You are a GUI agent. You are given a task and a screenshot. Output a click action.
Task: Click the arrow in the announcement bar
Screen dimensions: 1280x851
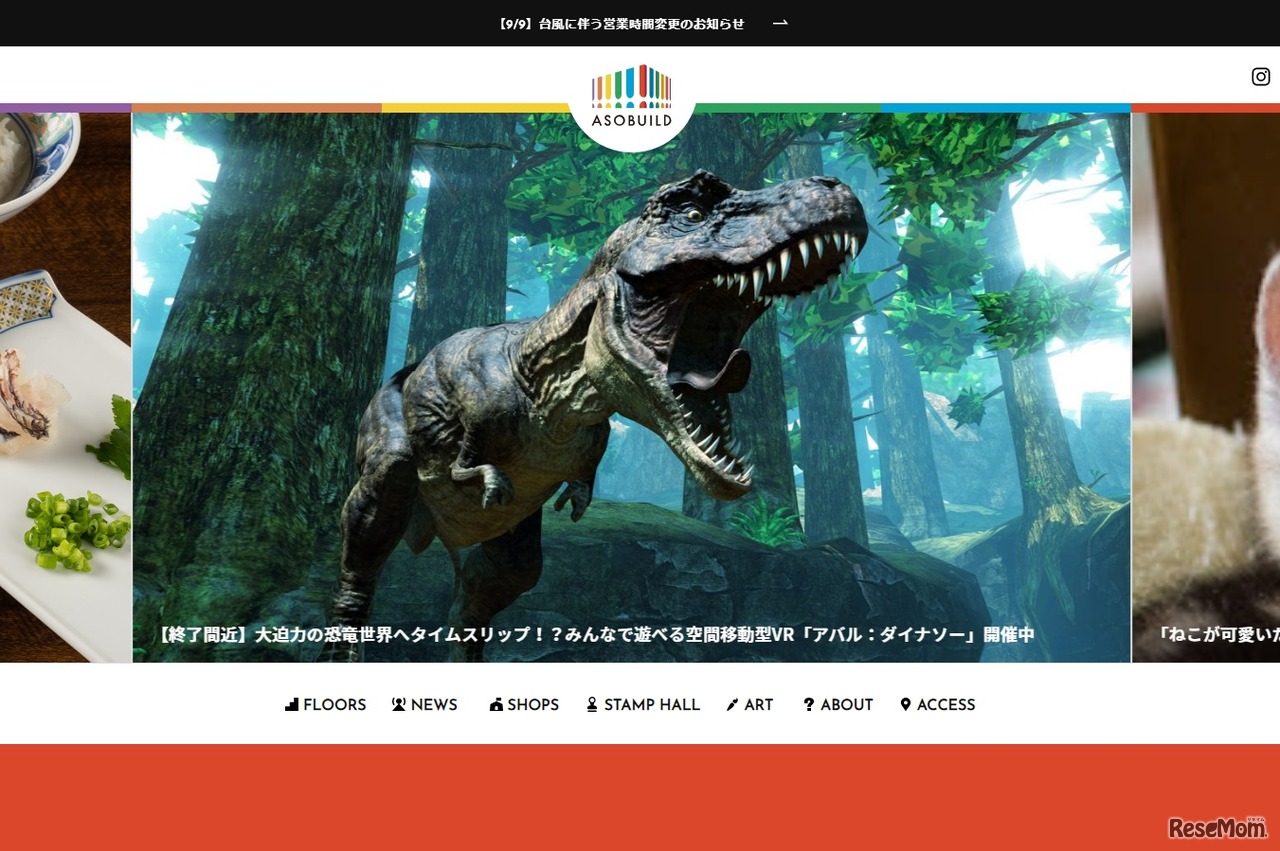[779, 22]
